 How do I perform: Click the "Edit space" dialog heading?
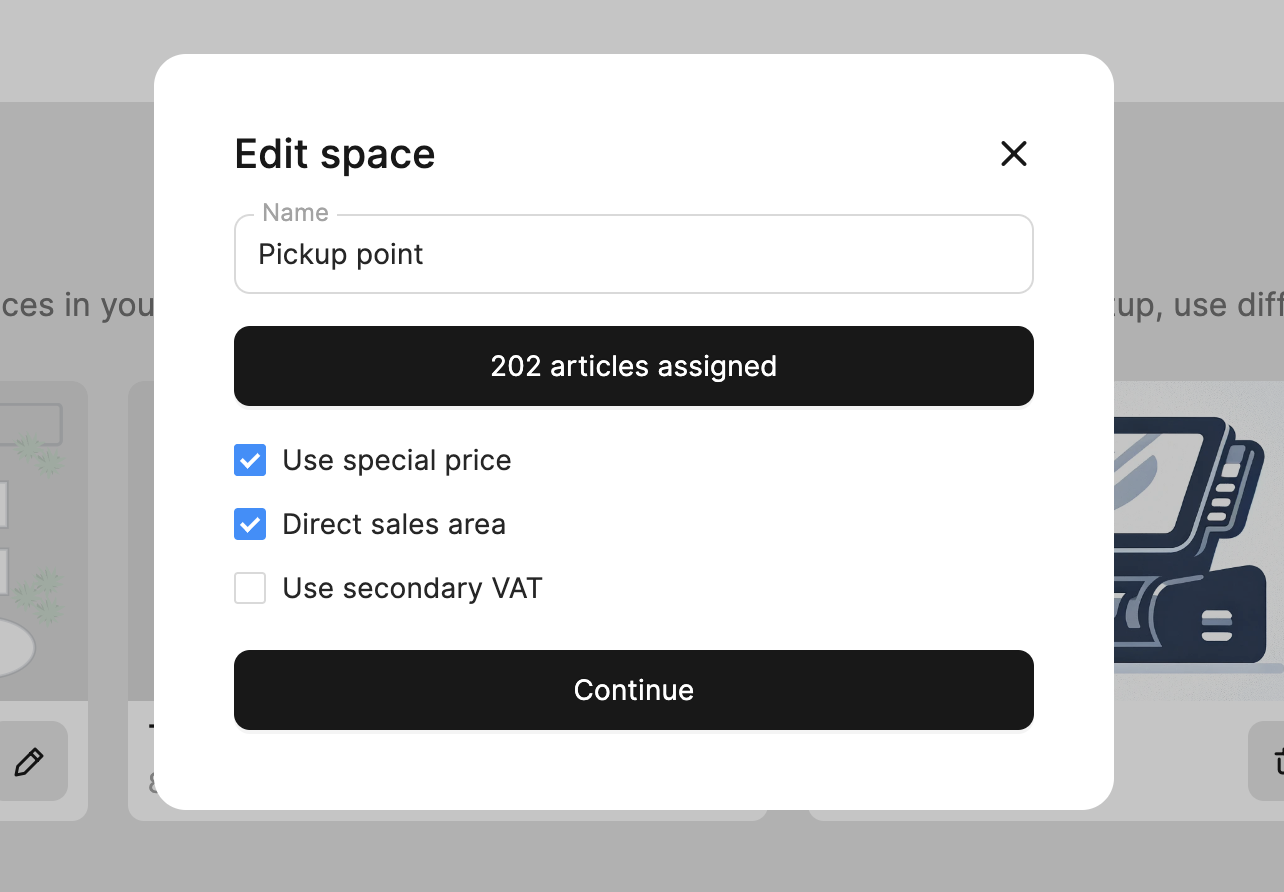[335, 154]
